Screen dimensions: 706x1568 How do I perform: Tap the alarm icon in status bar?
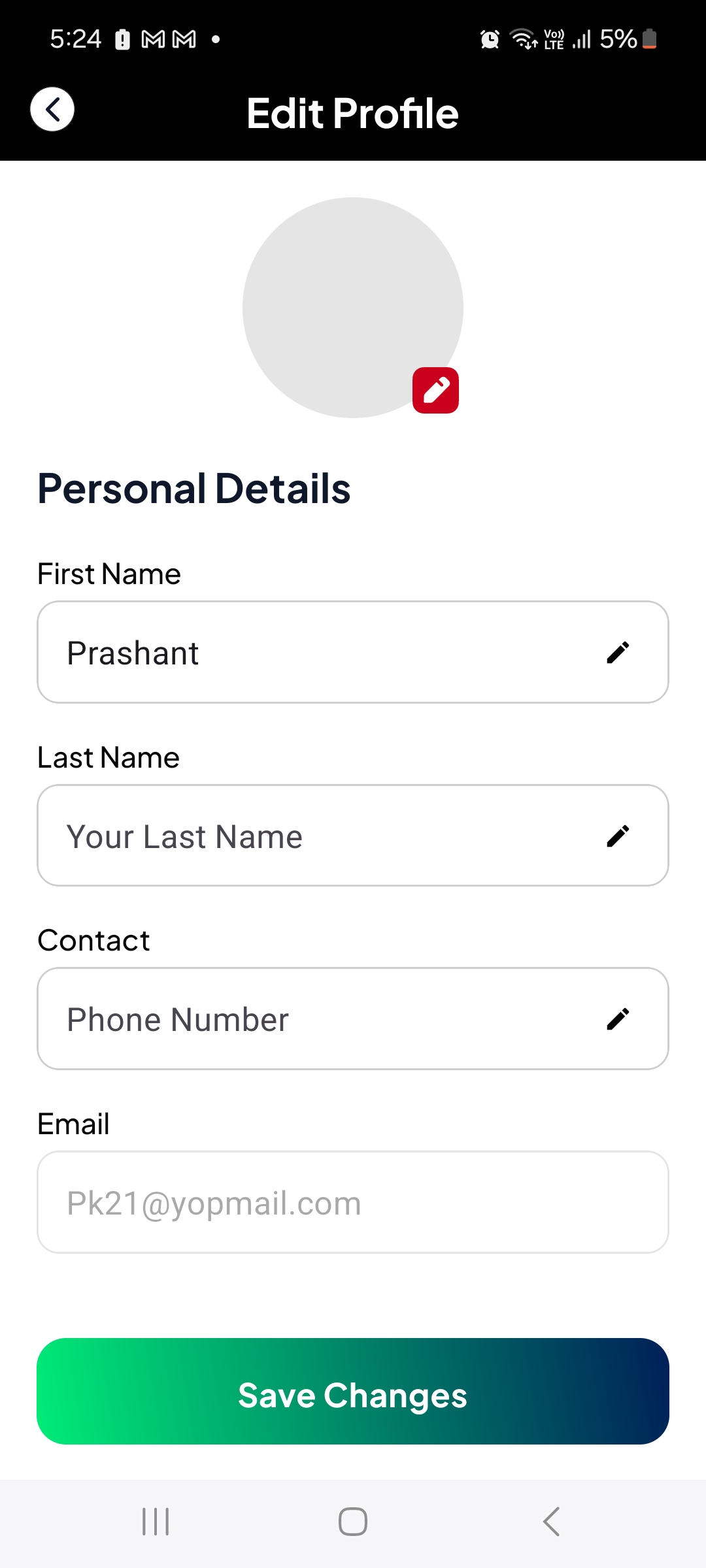(490, 39)
